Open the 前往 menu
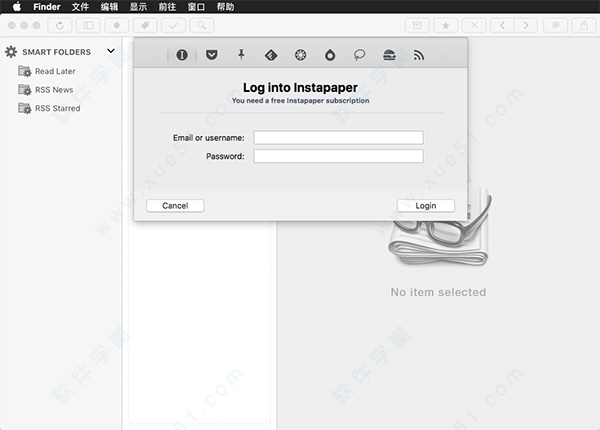This screenshot has width=600, height=430. pyautogui.click(x=167, y=7)
